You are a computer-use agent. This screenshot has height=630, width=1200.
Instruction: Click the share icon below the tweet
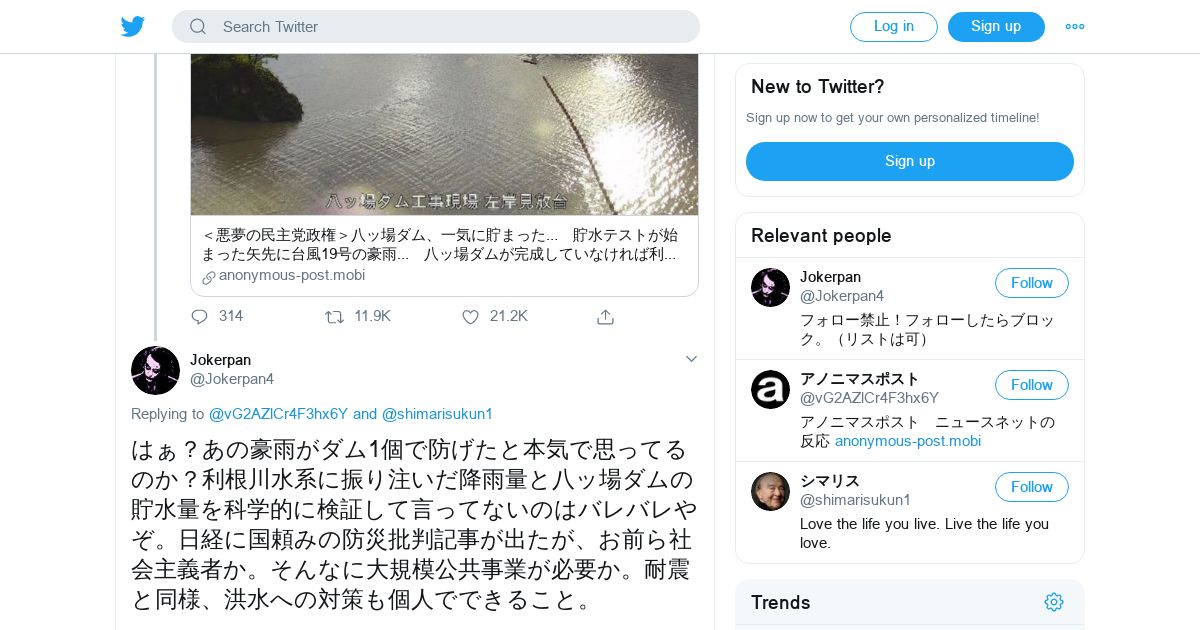605,316
